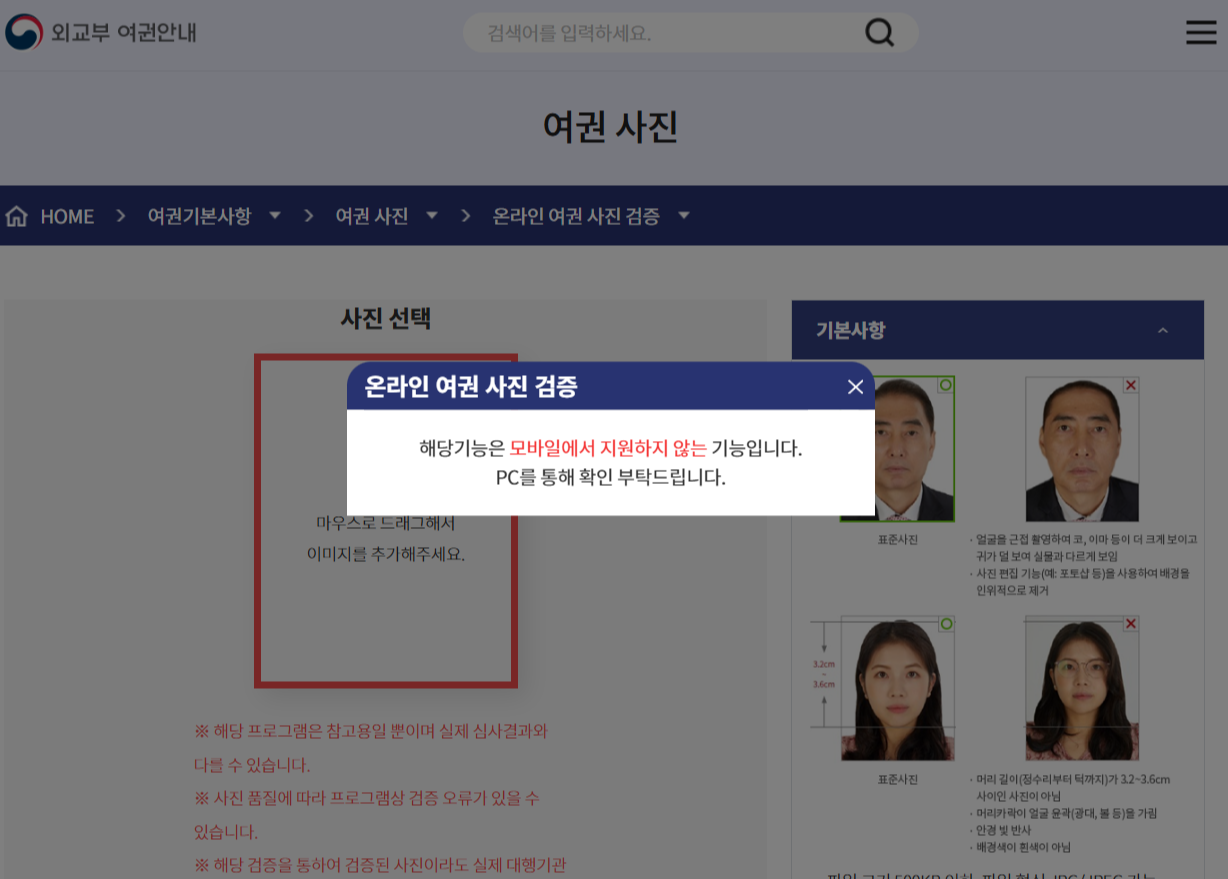The width and height of the screenshot is (1228, 879).
Task: Open the hamburger menu at top right
Action: pyautogui.click(x=1200, y=32)
